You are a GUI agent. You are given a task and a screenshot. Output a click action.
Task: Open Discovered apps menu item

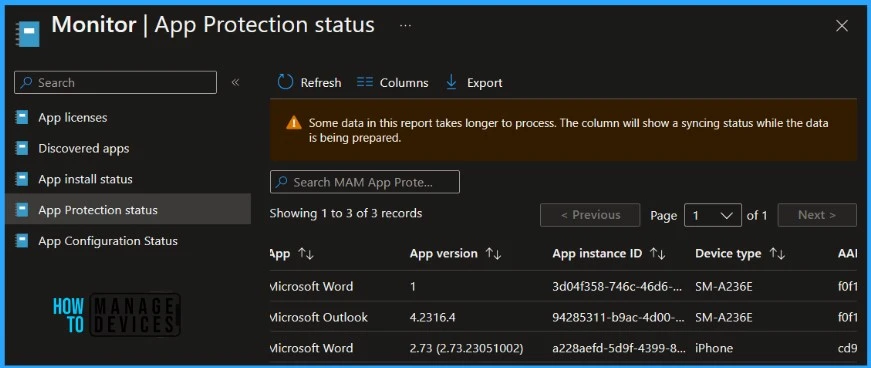coord(84,148)
